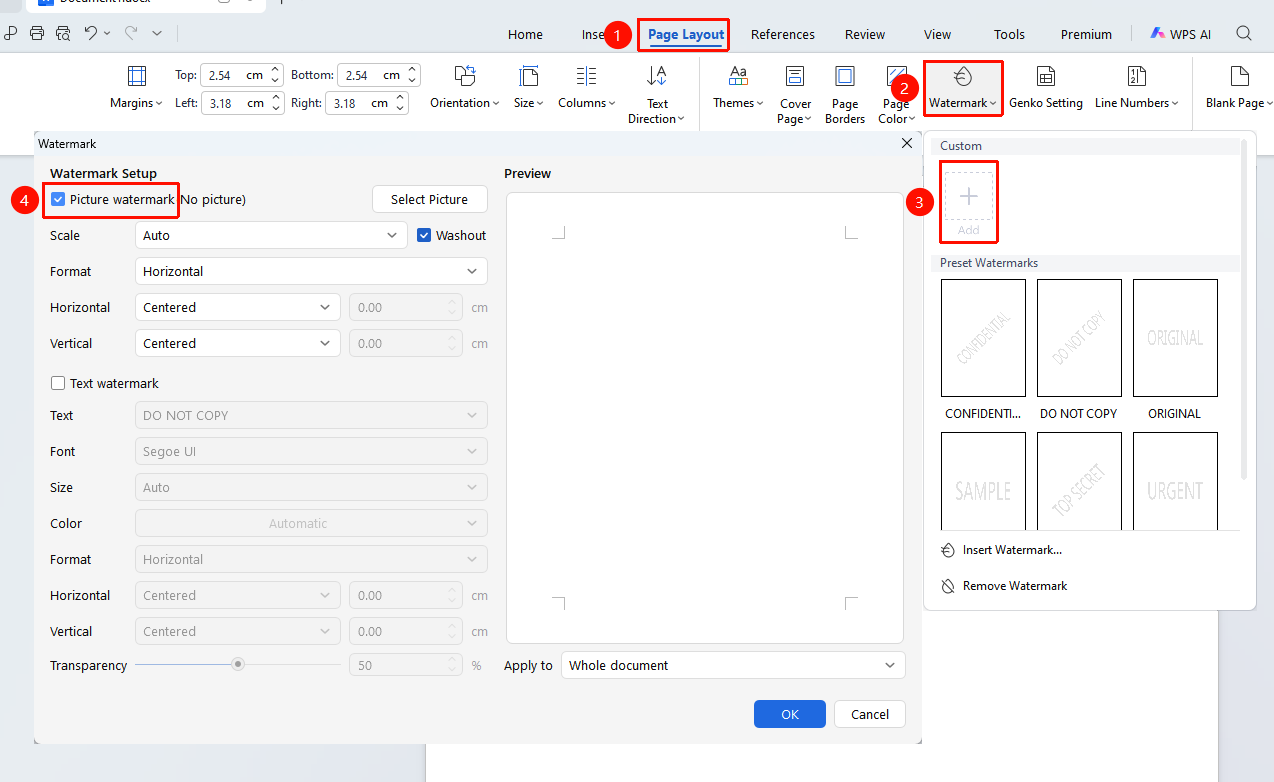Open the picture watermark Format dropdown
This screenshot has height=782, width=1274.
311,272
